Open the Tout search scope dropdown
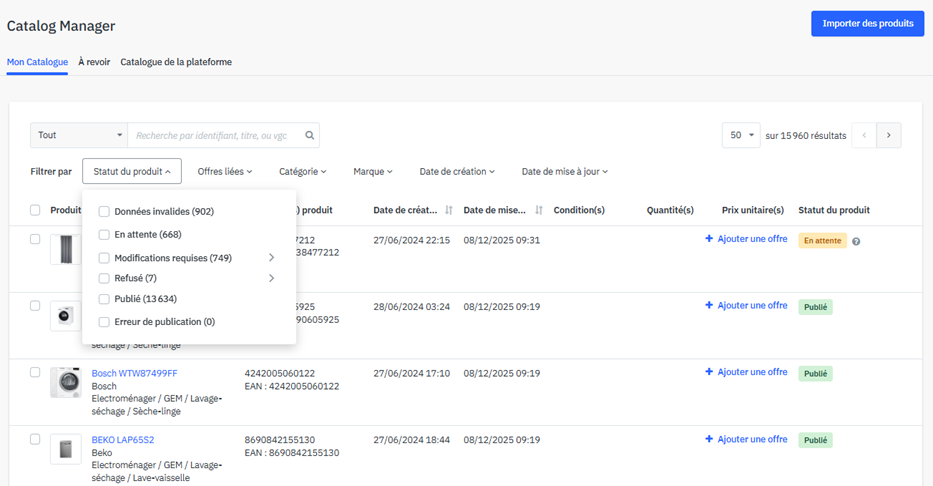Viewport: 933px width, 486px height. point(79,135)
